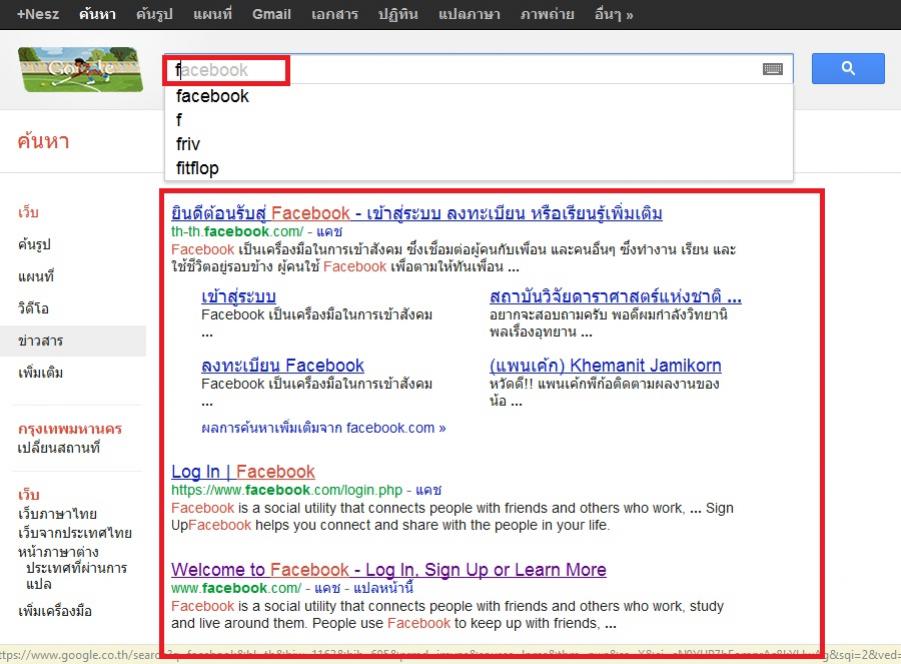Select the 'friv' autocomplete suggestion
The image size is (901, 664).
478,144
